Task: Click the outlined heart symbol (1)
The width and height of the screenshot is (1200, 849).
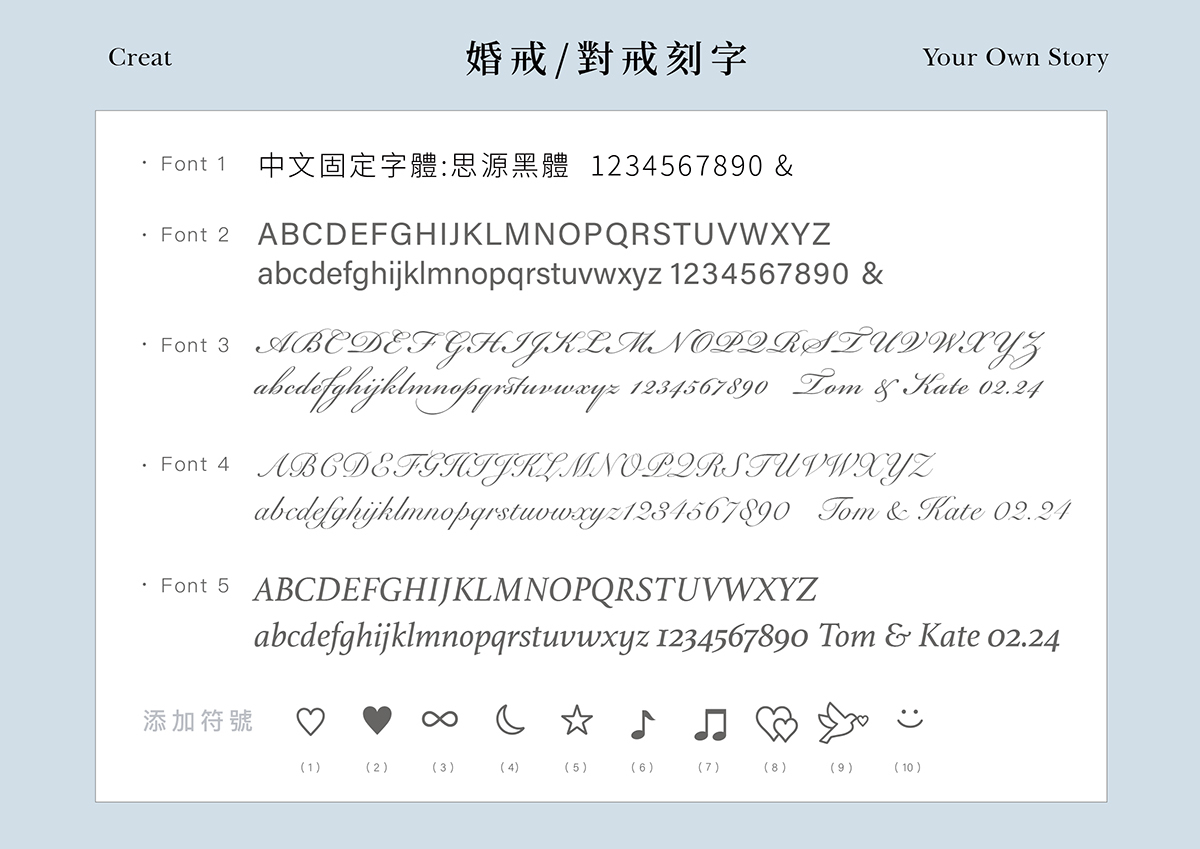Action: (x=311, y=721)
